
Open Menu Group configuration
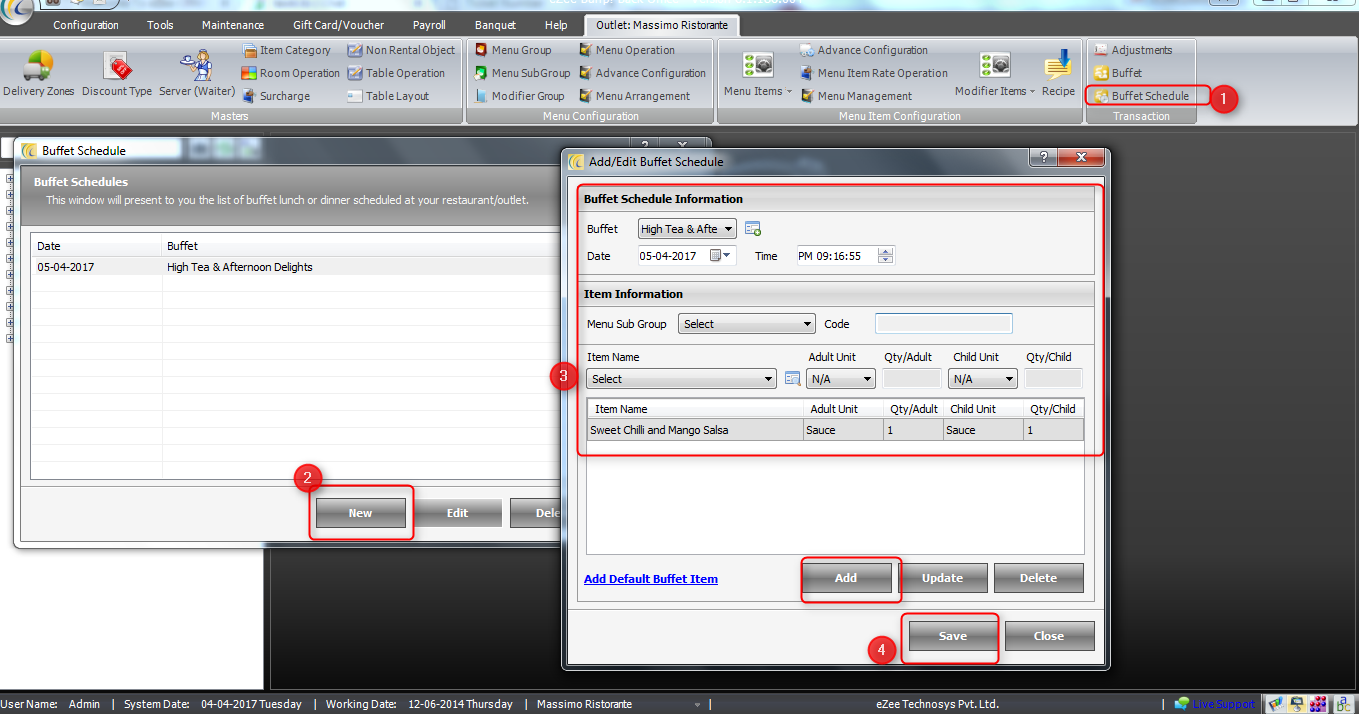click(x=512, y=50)
